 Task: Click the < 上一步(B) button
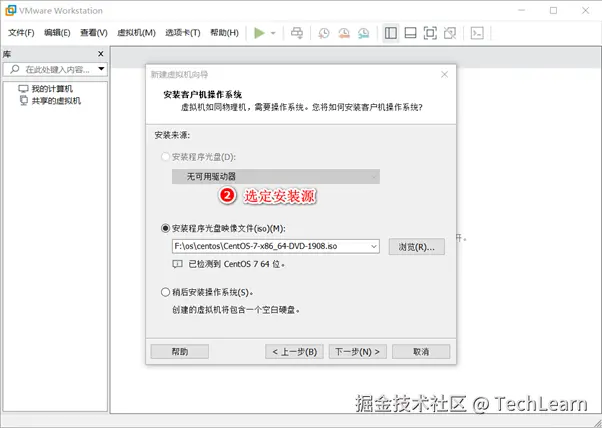pos(294,352)
